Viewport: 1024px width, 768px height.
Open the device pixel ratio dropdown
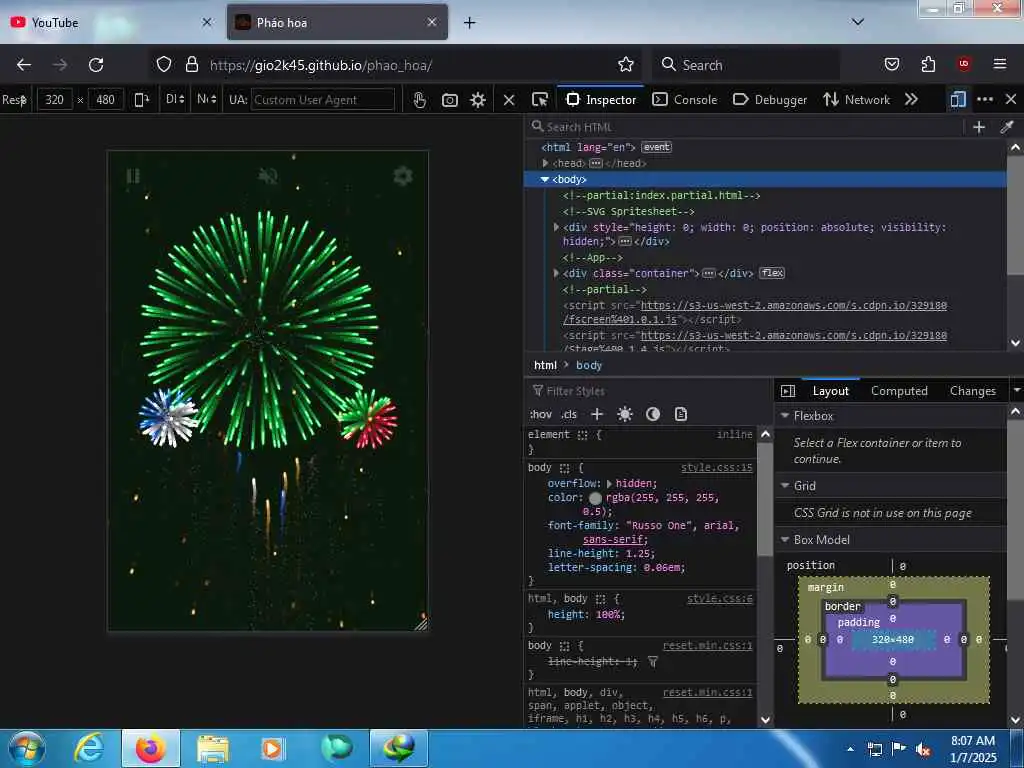click(174, 99)
